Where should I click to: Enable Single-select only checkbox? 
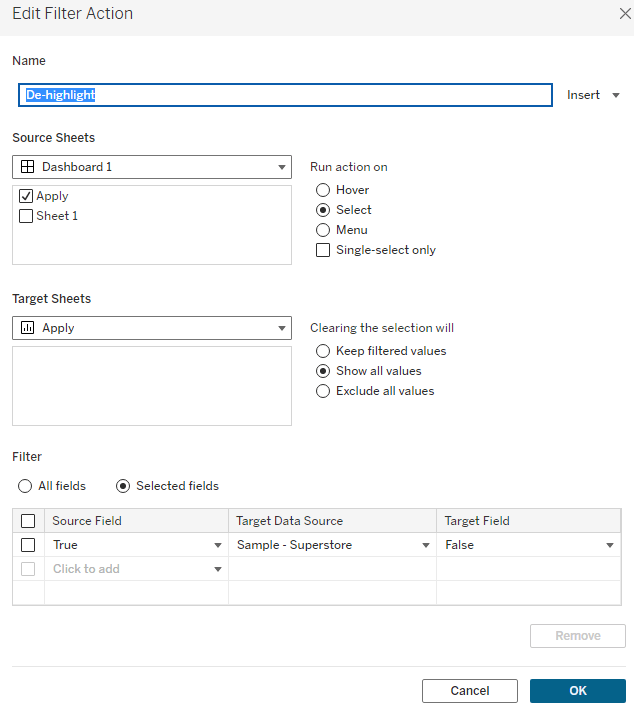point(323,250)
